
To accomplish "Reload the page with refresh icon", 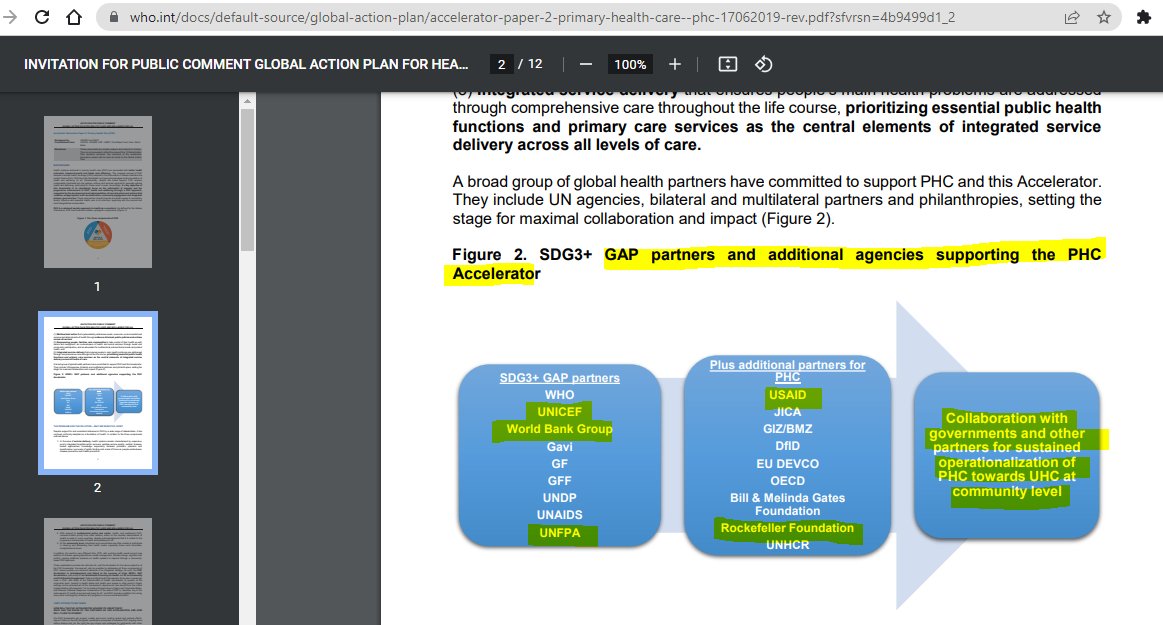I will click(x=42, y=17).
